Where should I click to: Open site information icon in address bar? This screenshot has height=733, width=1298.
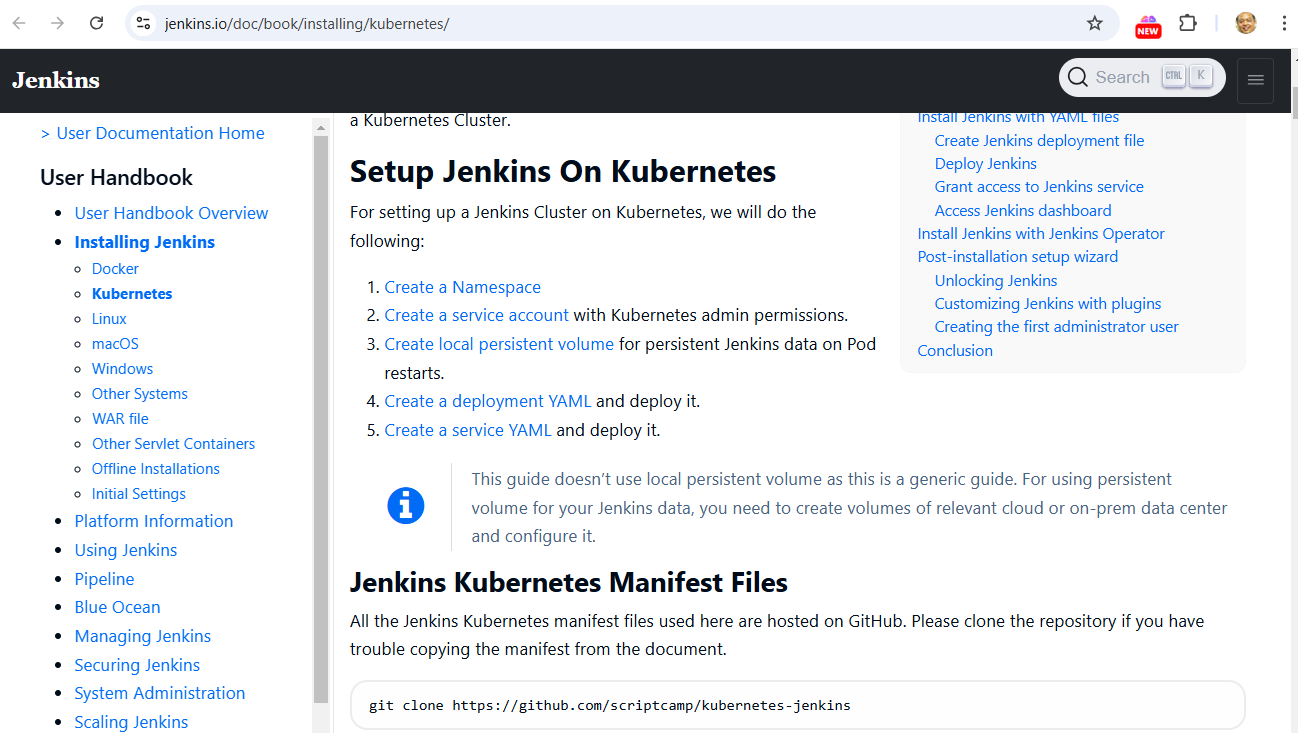tap(143, 23)
